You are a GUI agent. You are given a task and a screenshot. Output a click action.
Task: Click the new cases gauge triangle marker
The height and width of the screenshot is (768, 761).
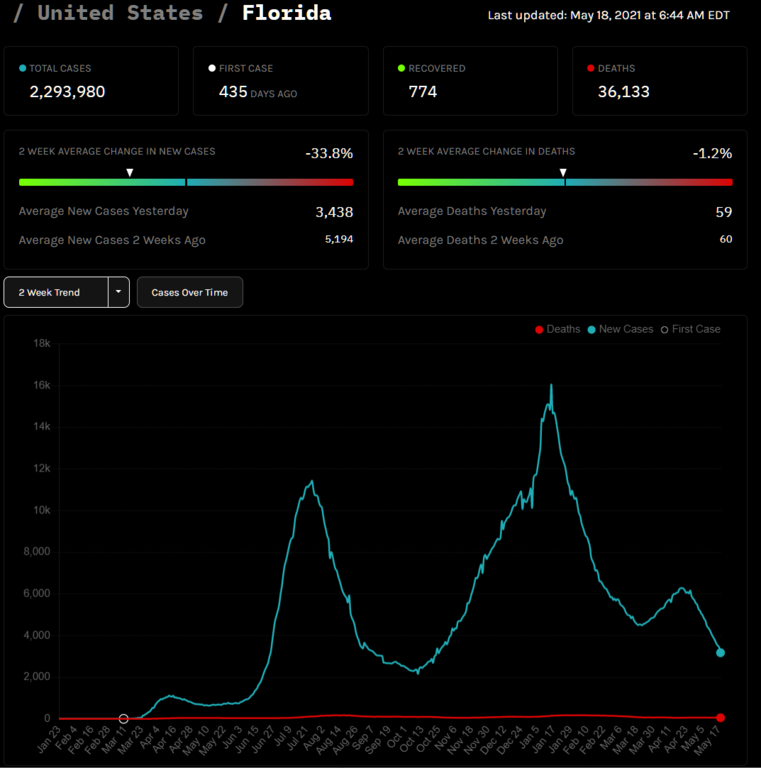point(129,172)
